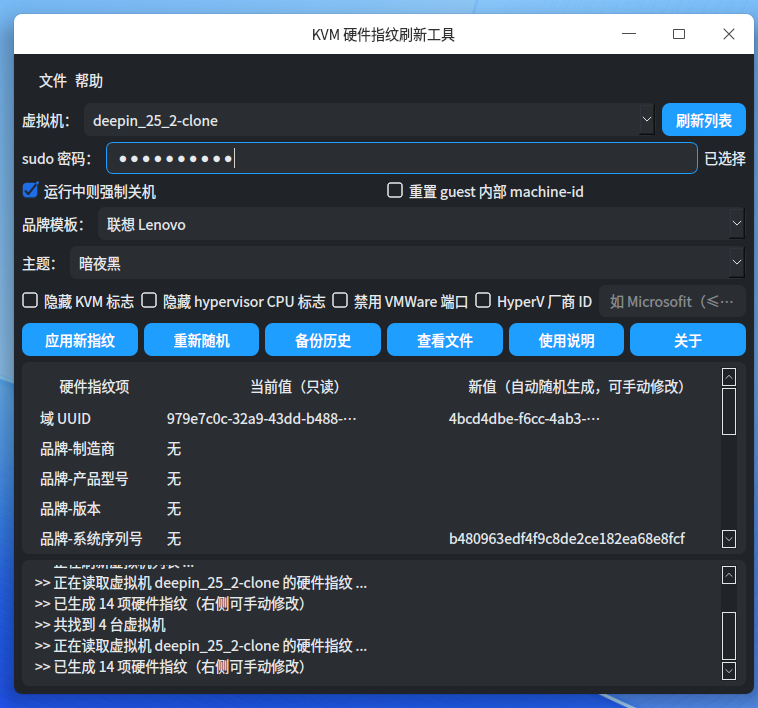The height and width of the screenshot is (708, 758).
Task: Click the 应用新指纹 button
Action: pyautogui.click(x=80, y=340)
